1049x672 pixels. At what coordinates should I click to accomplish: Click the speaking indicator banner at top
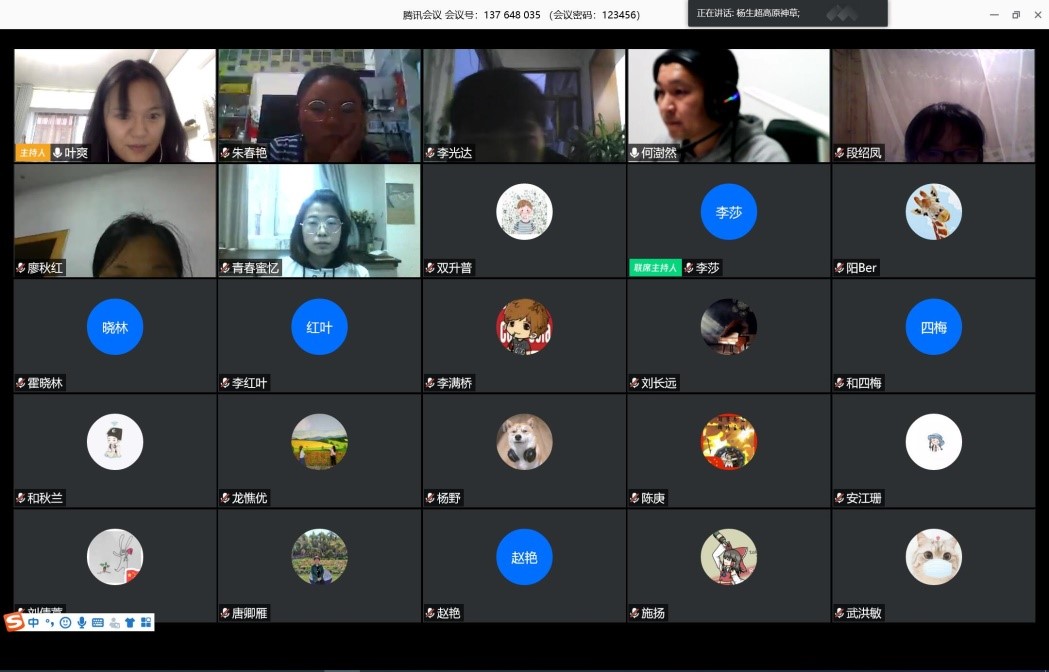click(x=787, y=13)
